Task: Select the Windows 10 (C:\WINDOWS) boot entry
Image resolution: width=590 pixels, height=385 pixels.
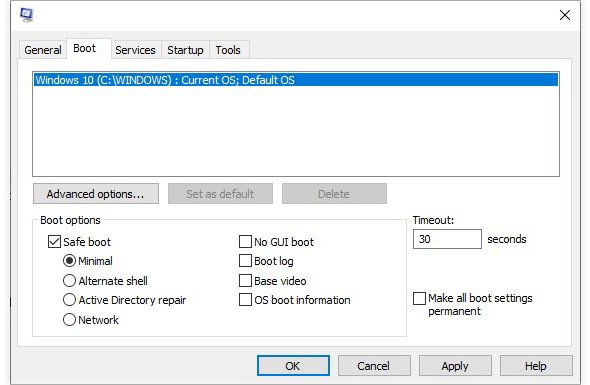Action: (x=296, y=80)
